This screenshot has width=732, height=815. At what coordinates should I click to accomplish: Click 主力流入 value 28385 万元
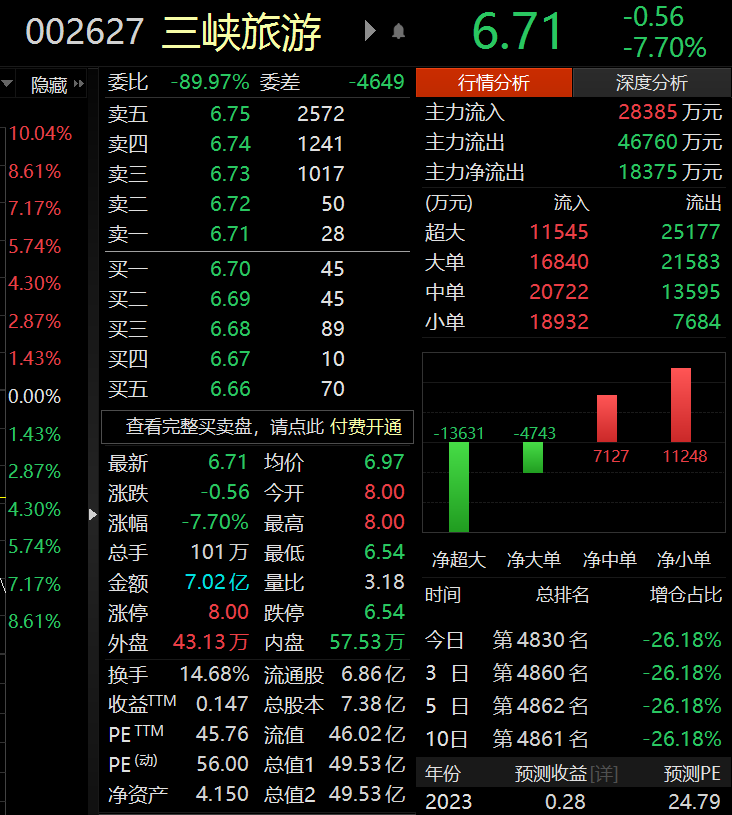pyautogui.click(x=670, y=112)
